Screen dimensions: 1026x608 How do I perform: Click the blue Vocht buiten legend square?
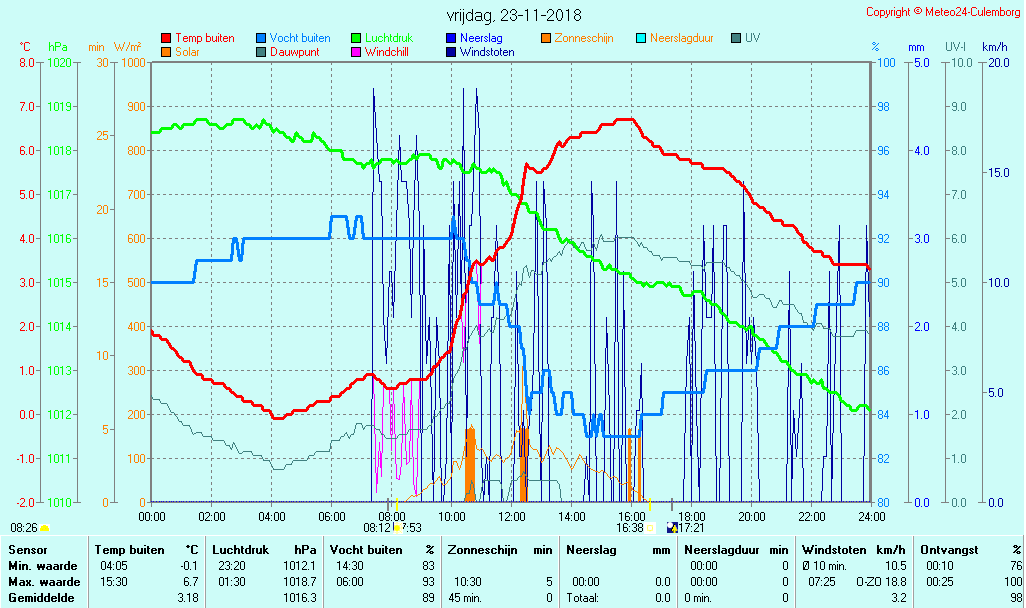261,38
